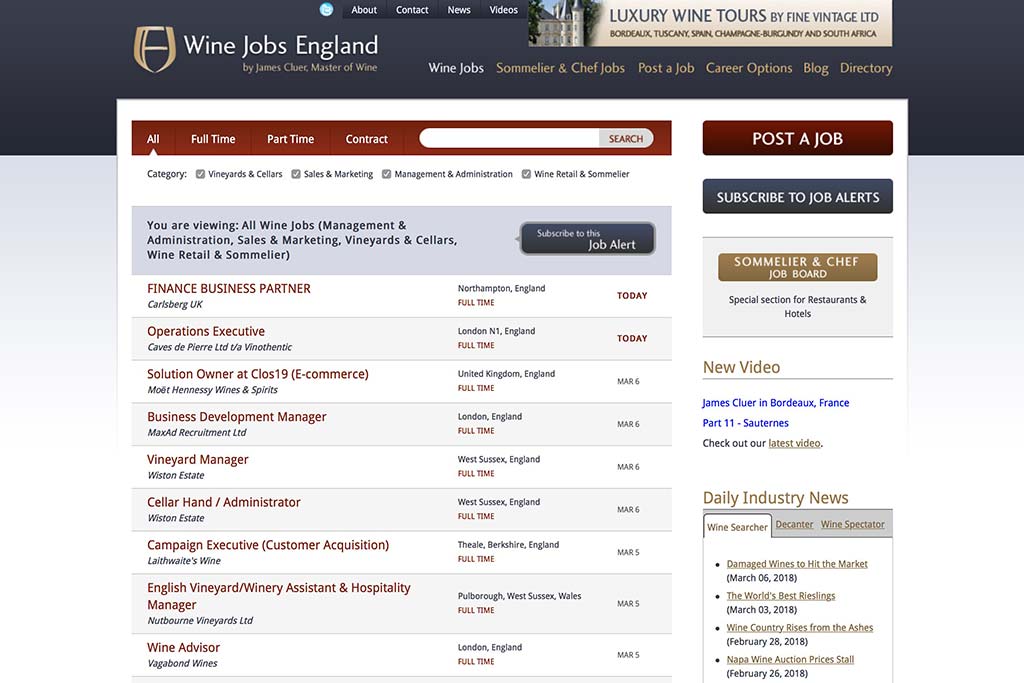This screenshot has height=683, width=1024.
Task: Open English Vineyard/Winery Assistant listing
Action: 279,596
